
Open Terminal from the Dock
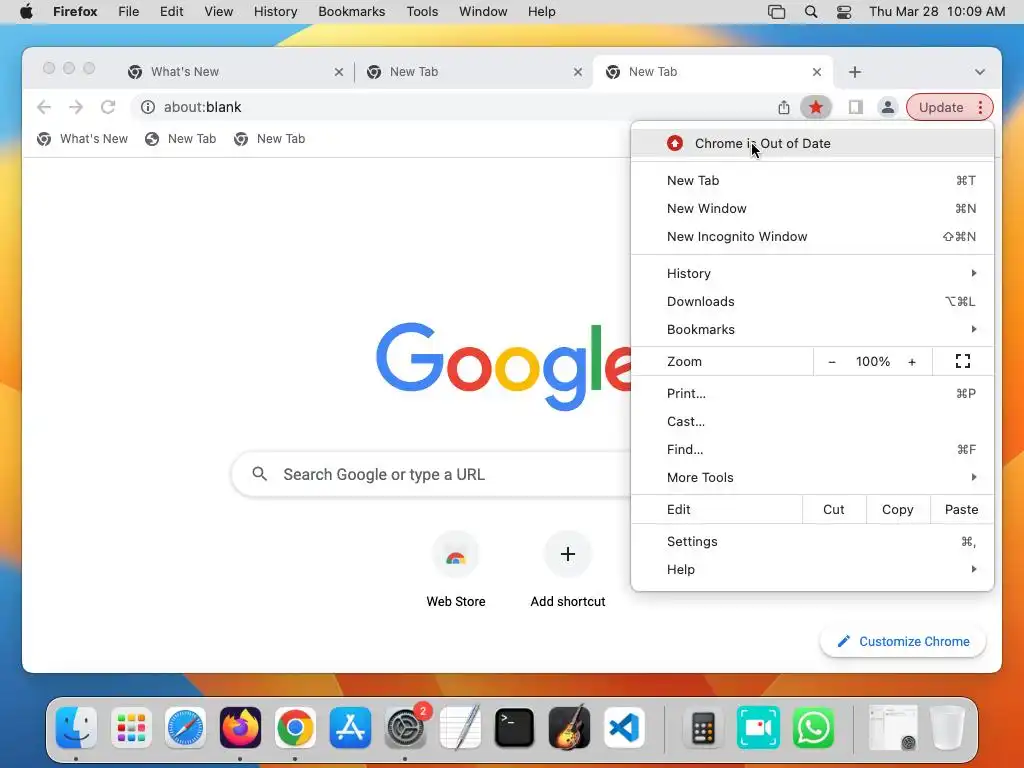click(514, 728)
